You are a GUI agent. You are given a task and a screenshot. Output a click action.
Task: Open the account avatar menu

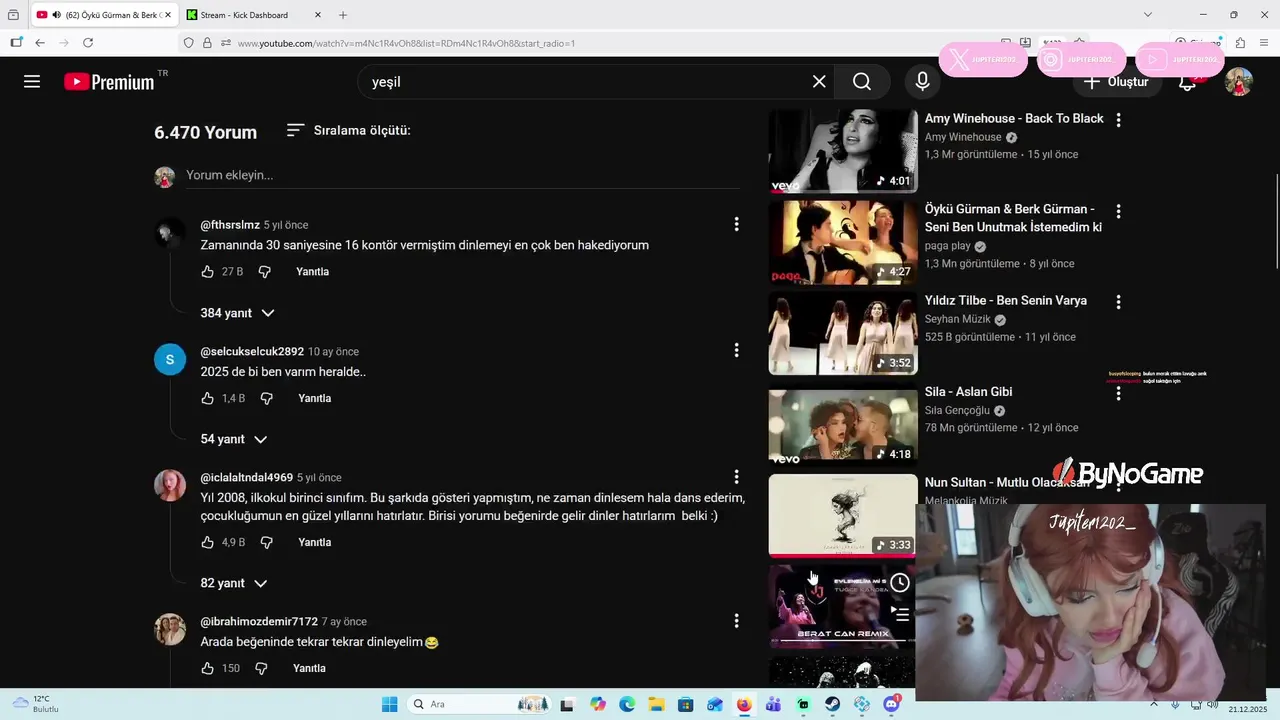click(x=1239, y=82)
